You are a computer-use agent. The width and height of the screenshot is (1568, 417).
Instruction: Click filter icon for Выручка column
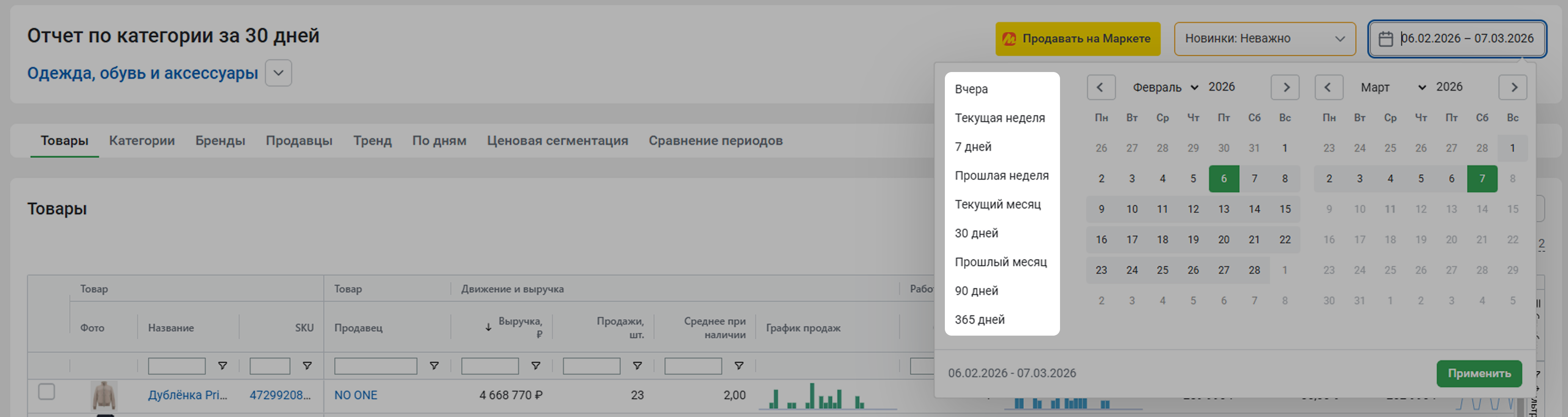(536, 366)
